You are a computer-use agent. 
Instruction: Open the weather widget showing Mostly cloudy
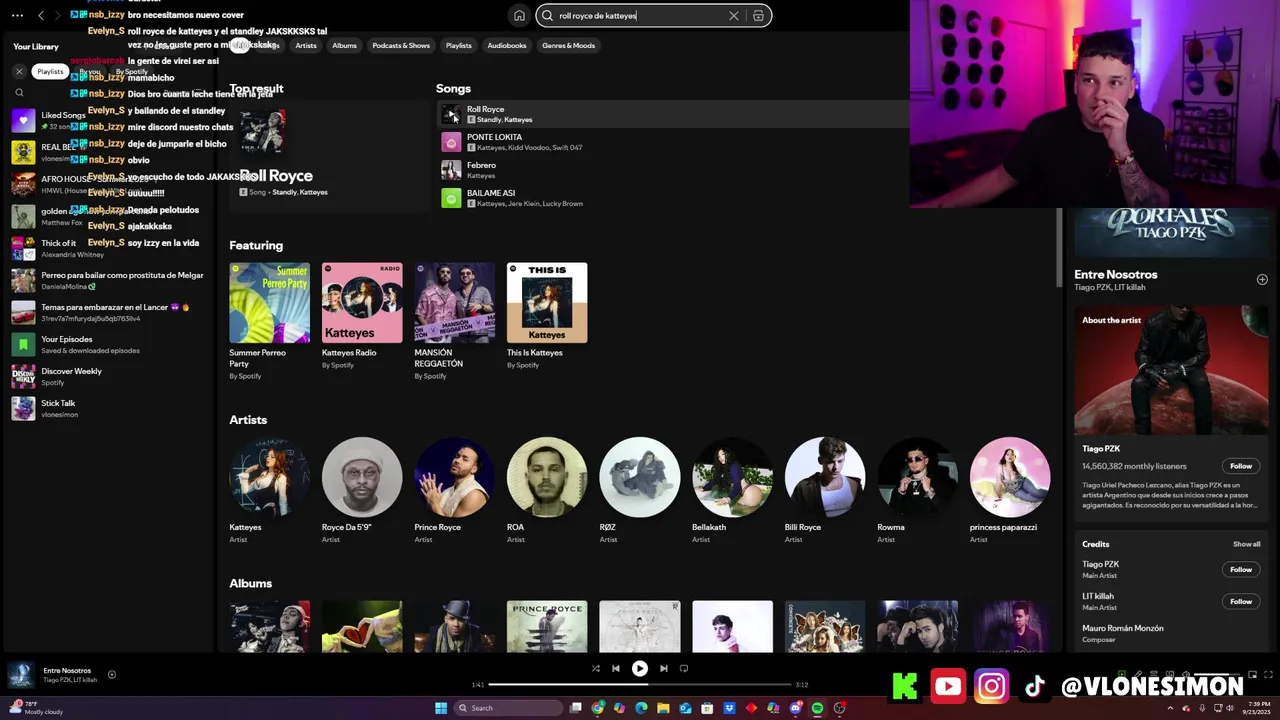click(x=37, y=707)
